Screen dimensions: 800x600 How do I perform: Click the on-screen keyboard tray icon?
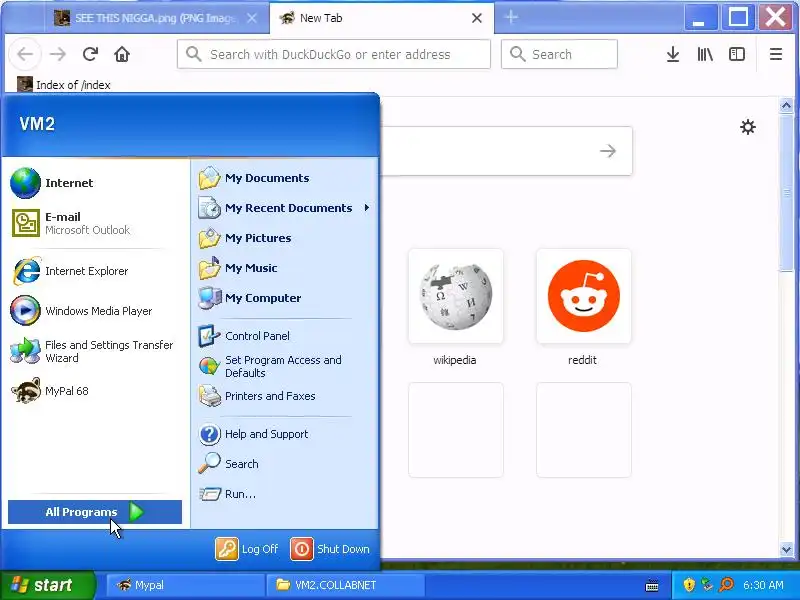(652, 586)
